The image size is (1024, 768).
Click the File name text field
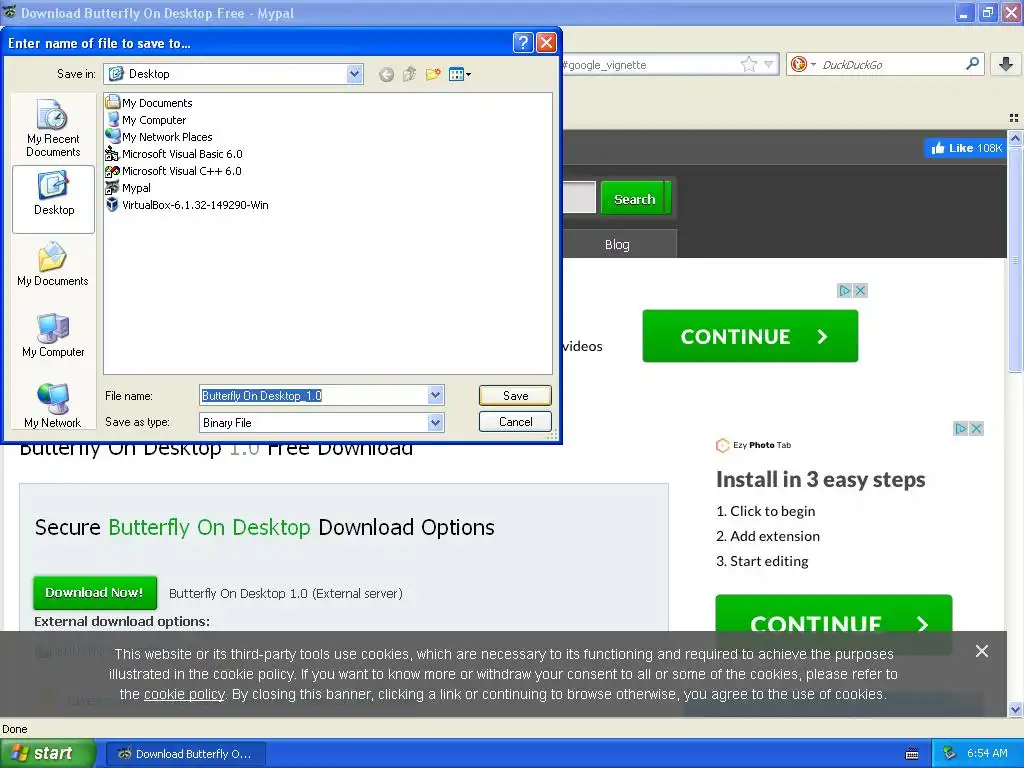313,395
